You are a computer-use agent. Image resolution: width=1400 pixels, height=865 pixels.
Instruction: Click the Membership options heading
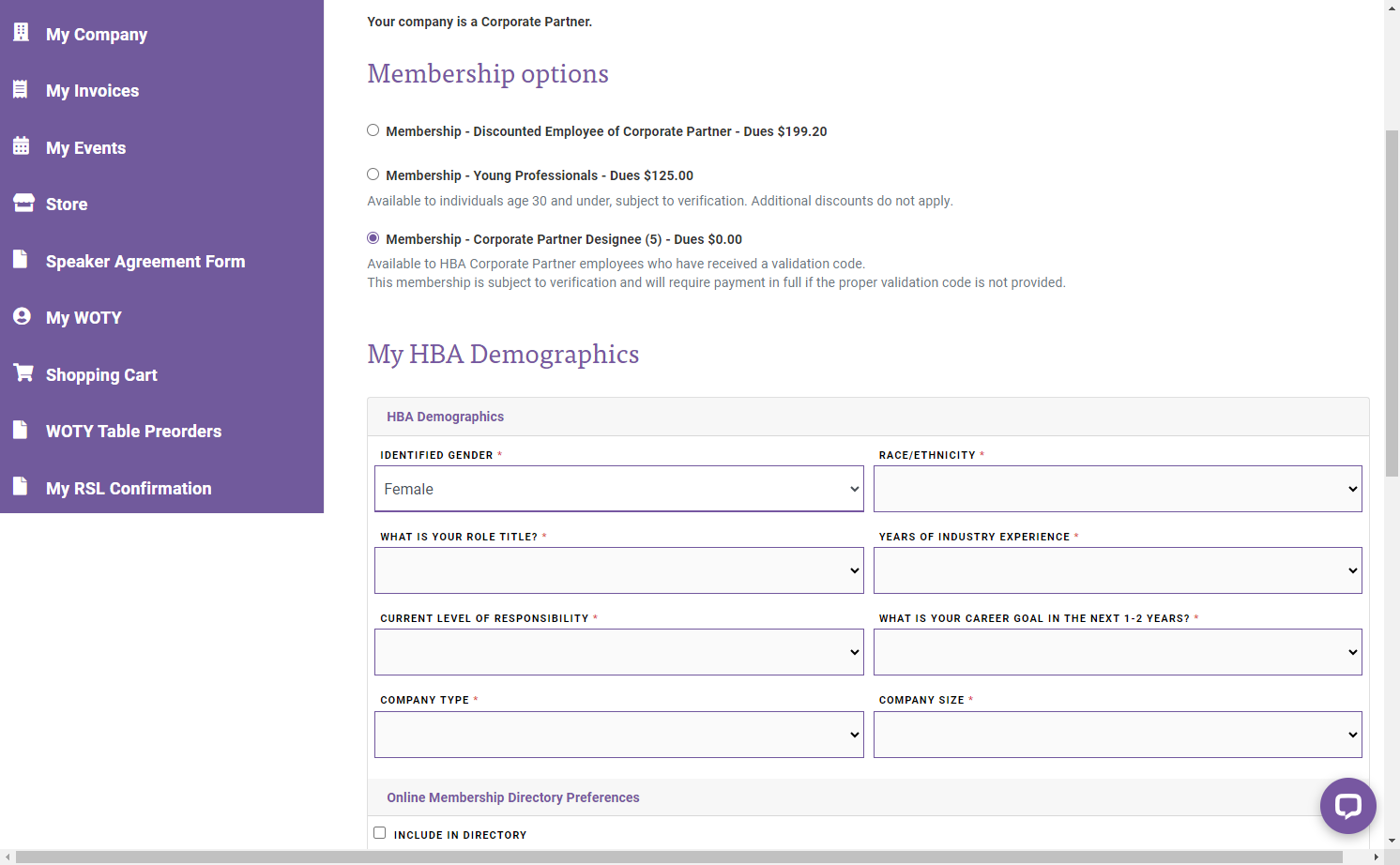click(x=488, y=73)
